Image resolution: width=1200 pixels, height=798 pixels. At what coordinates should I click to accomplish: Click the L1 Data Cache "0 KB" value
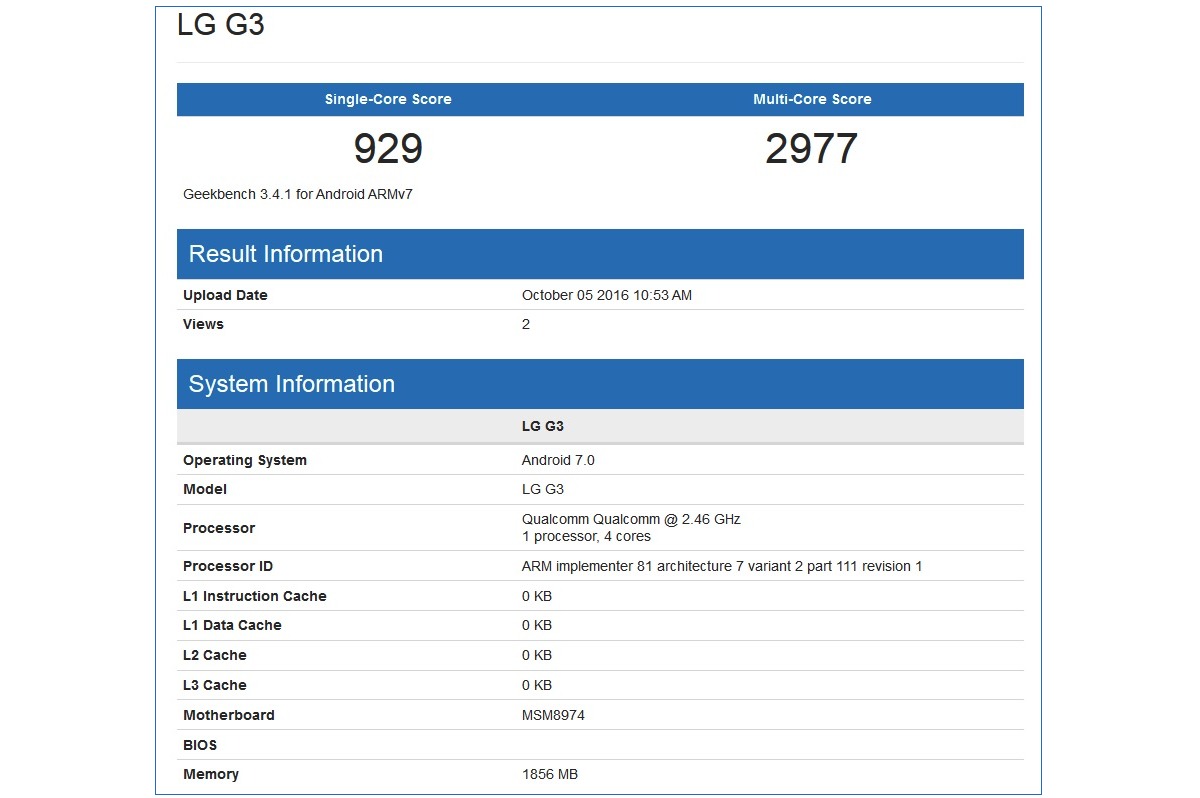tap(537, 625)
